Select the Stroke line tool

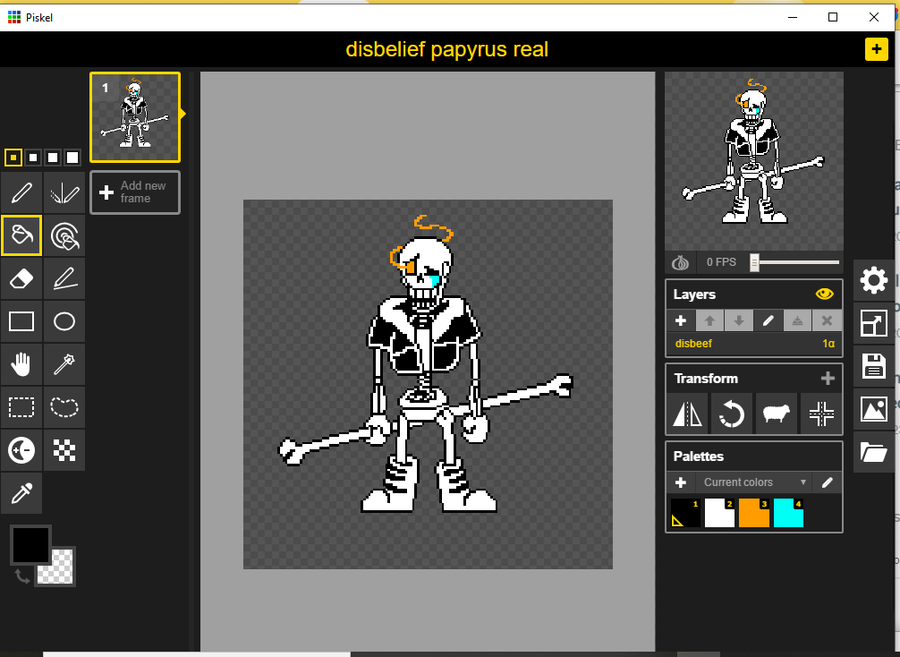click(x=64, y=278)
